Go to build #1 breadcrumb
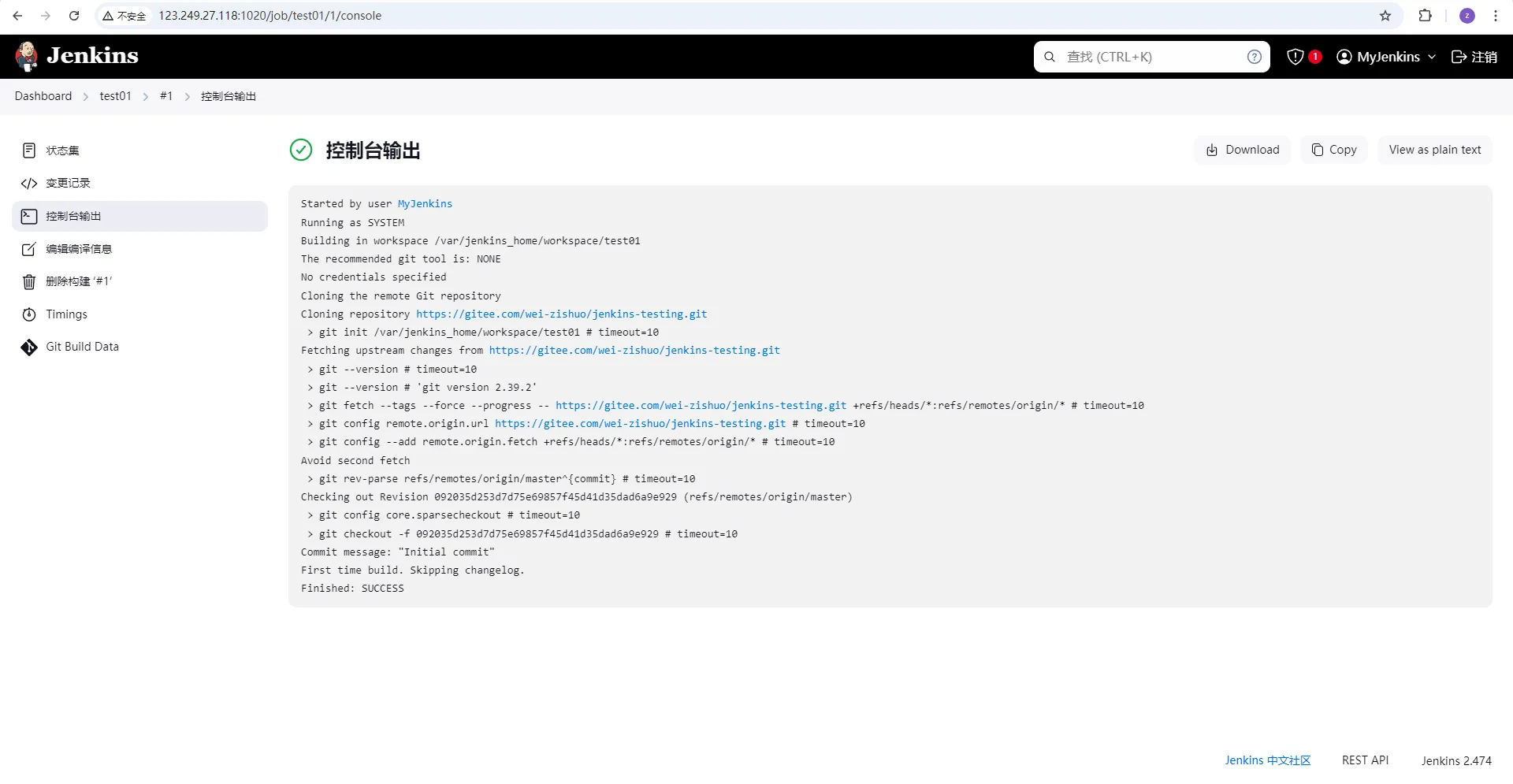The image size is (1513, 784). (x=166, y=96)
